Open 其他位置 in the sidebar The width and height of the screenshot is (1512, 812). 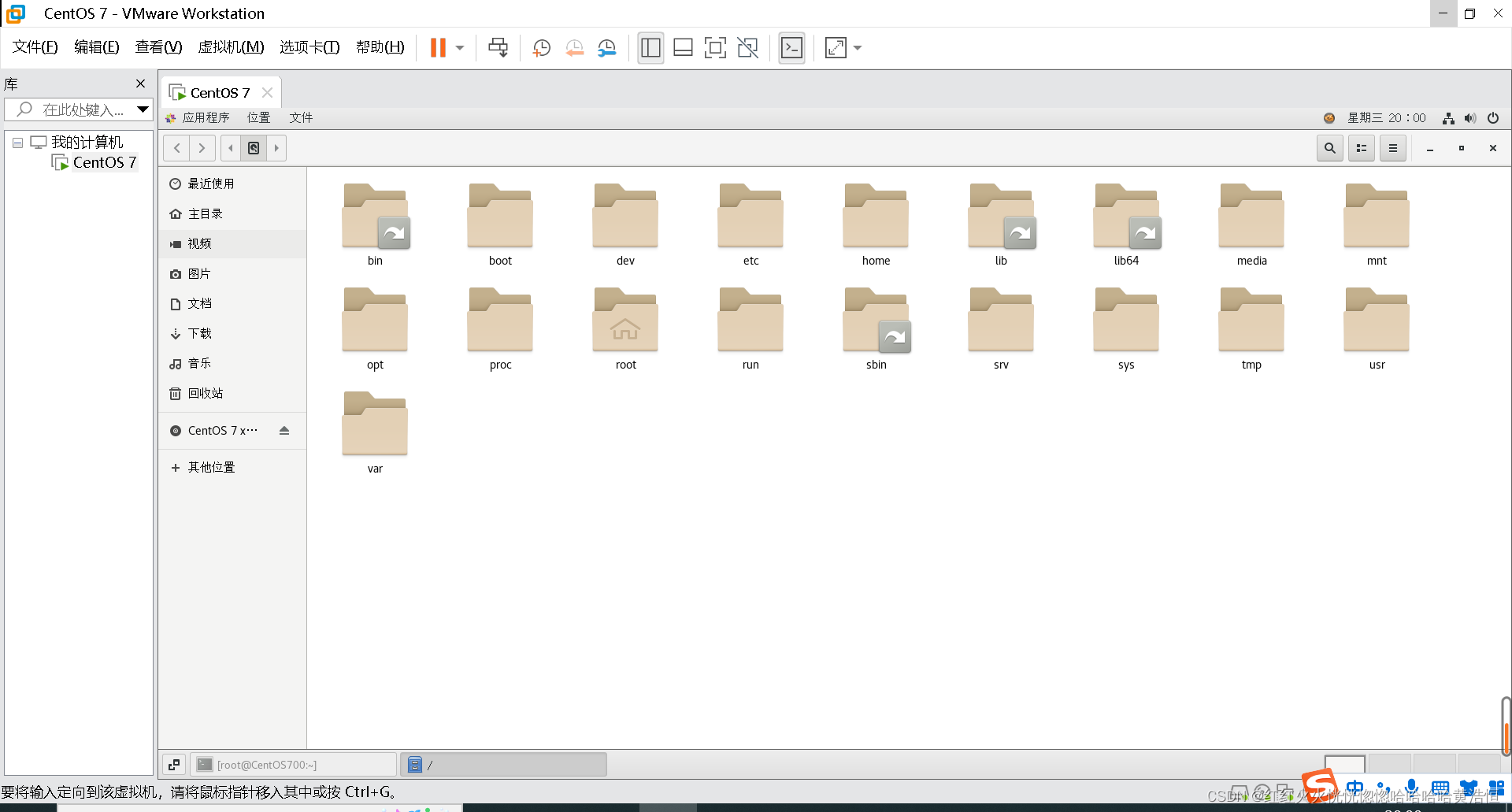(x=232, y=467)
